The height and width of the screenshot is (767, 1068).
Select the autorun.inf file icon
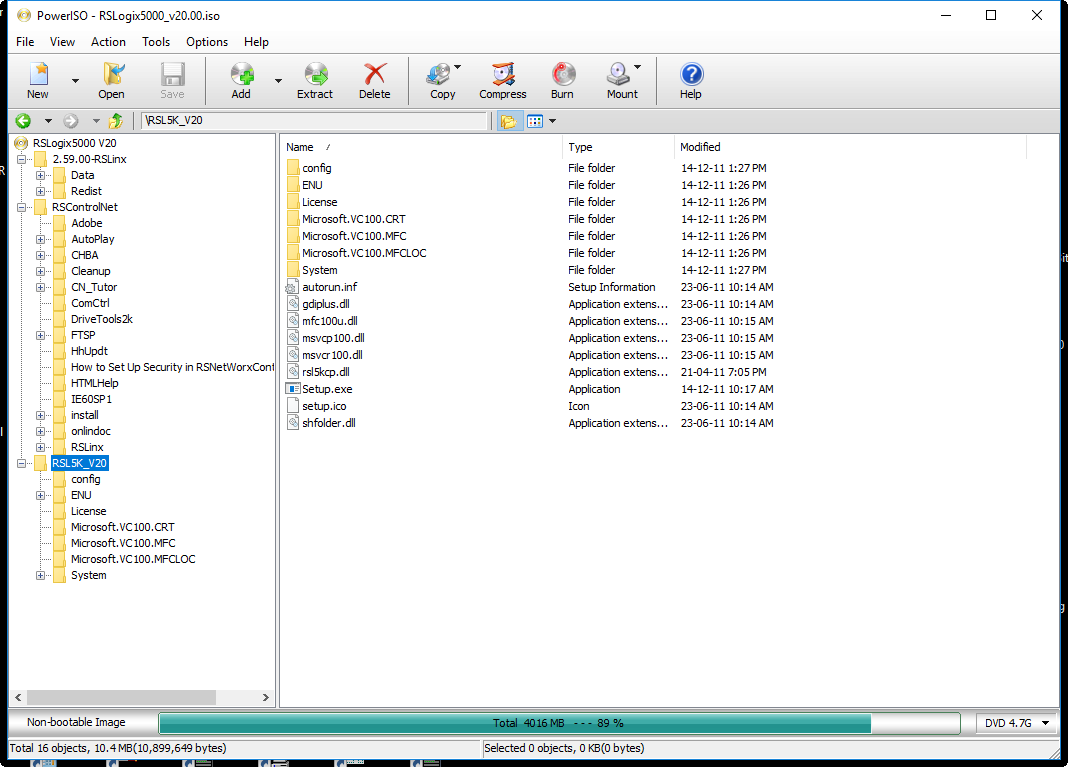292,287
